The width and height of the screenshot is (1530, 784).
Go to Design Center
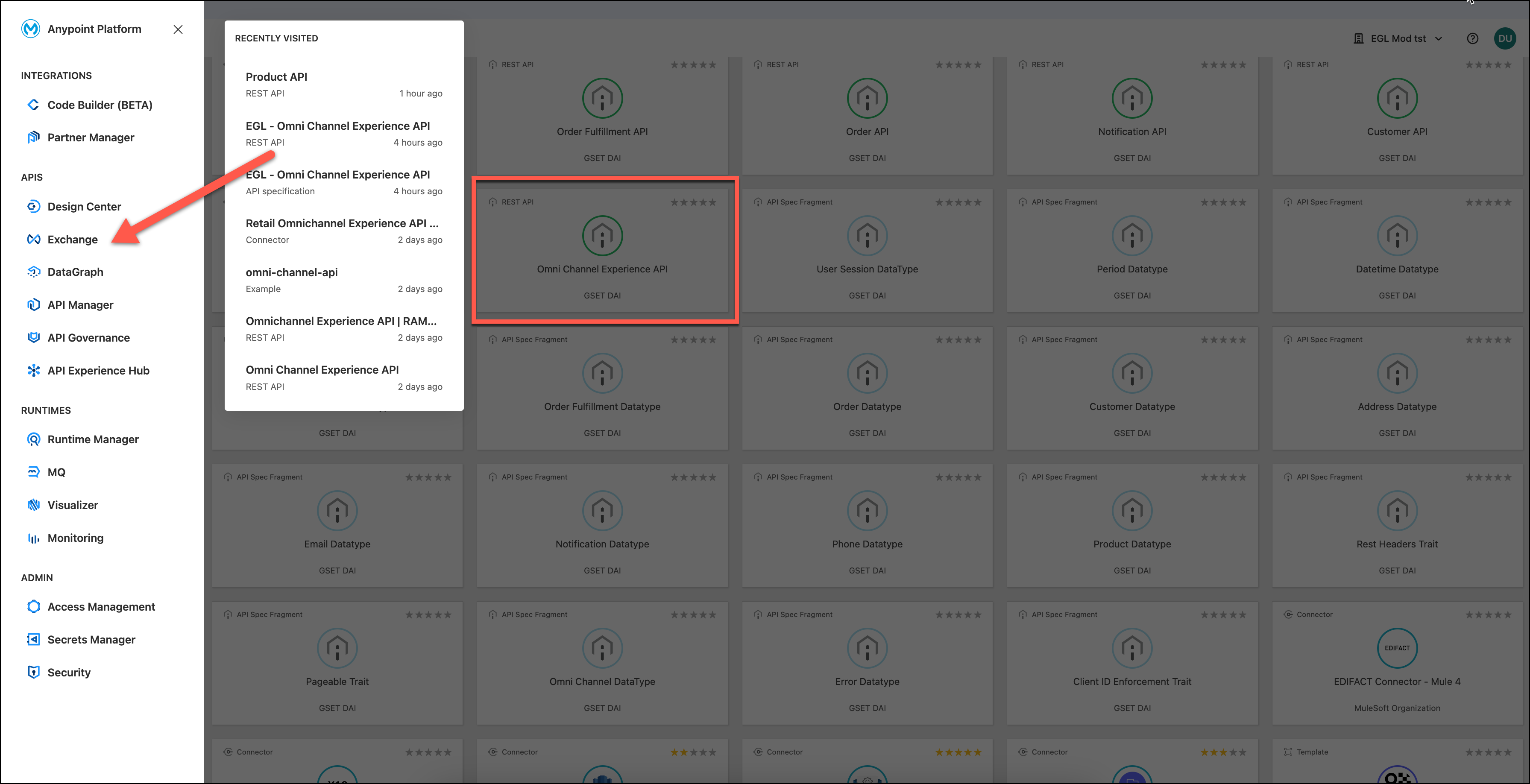[x=84, y=206]
